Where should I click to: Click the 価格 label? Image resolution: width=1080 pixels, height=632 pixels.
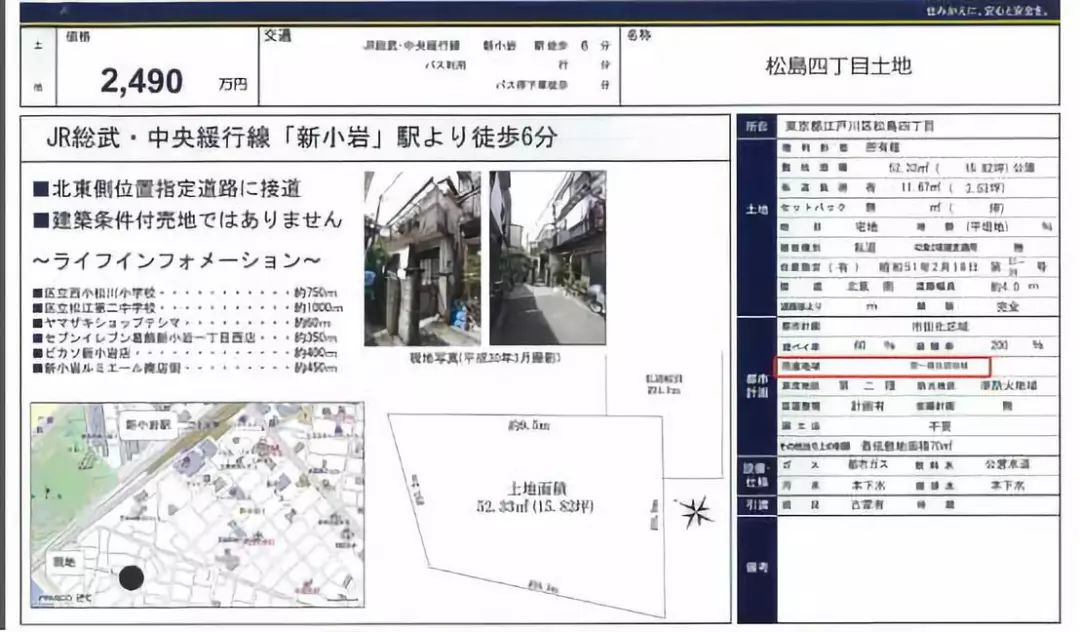point(78,36)
